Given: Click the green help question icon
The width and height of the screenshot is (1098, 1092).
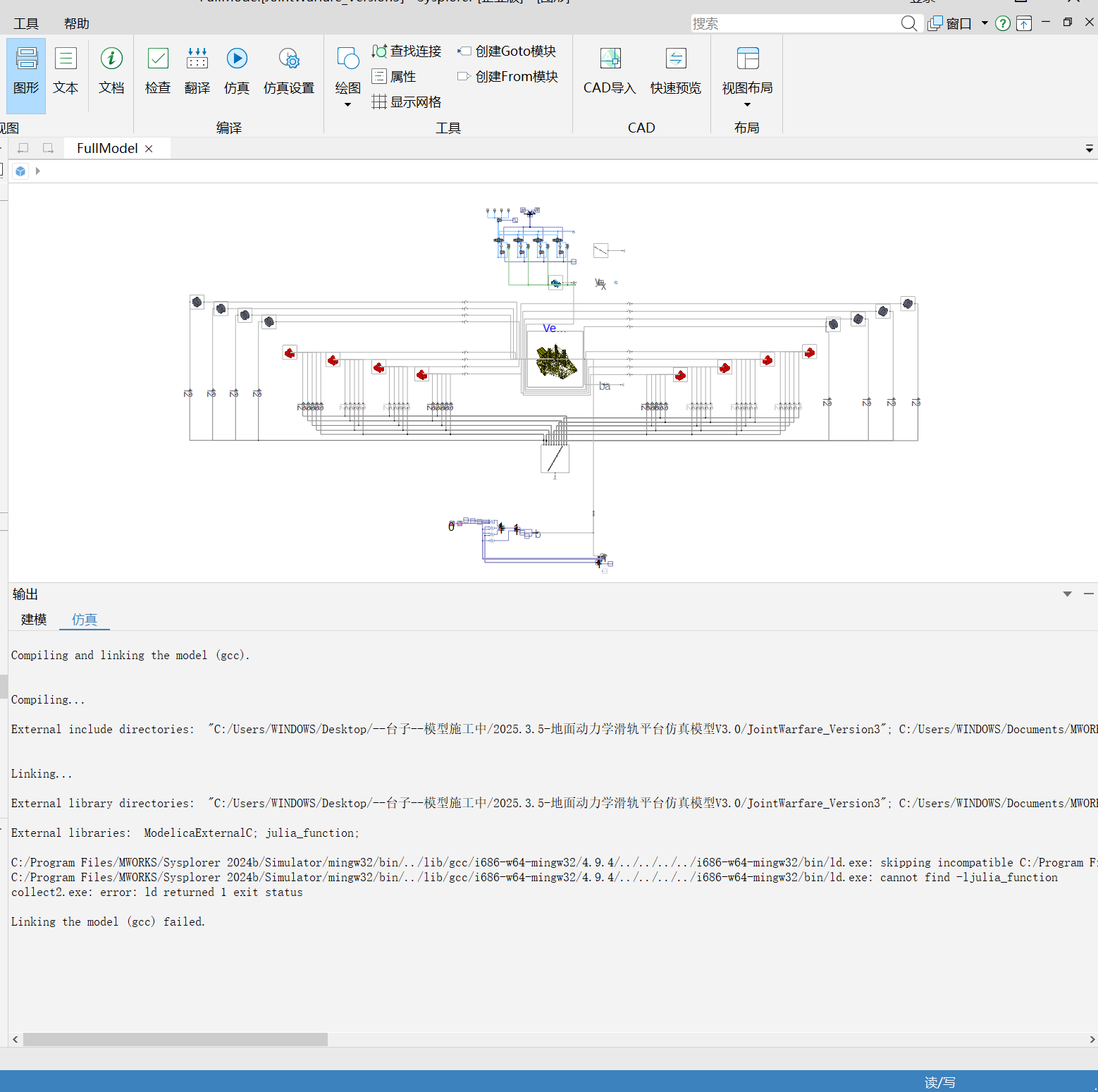Looking at the screenshot, I should tap(1003, 23).
